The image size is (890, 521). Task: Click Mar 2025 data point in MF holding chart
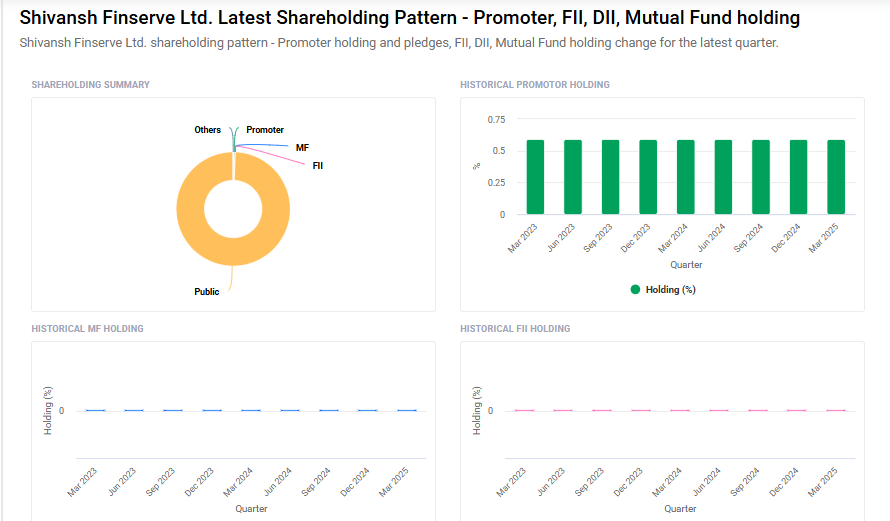tap(406, 410)
